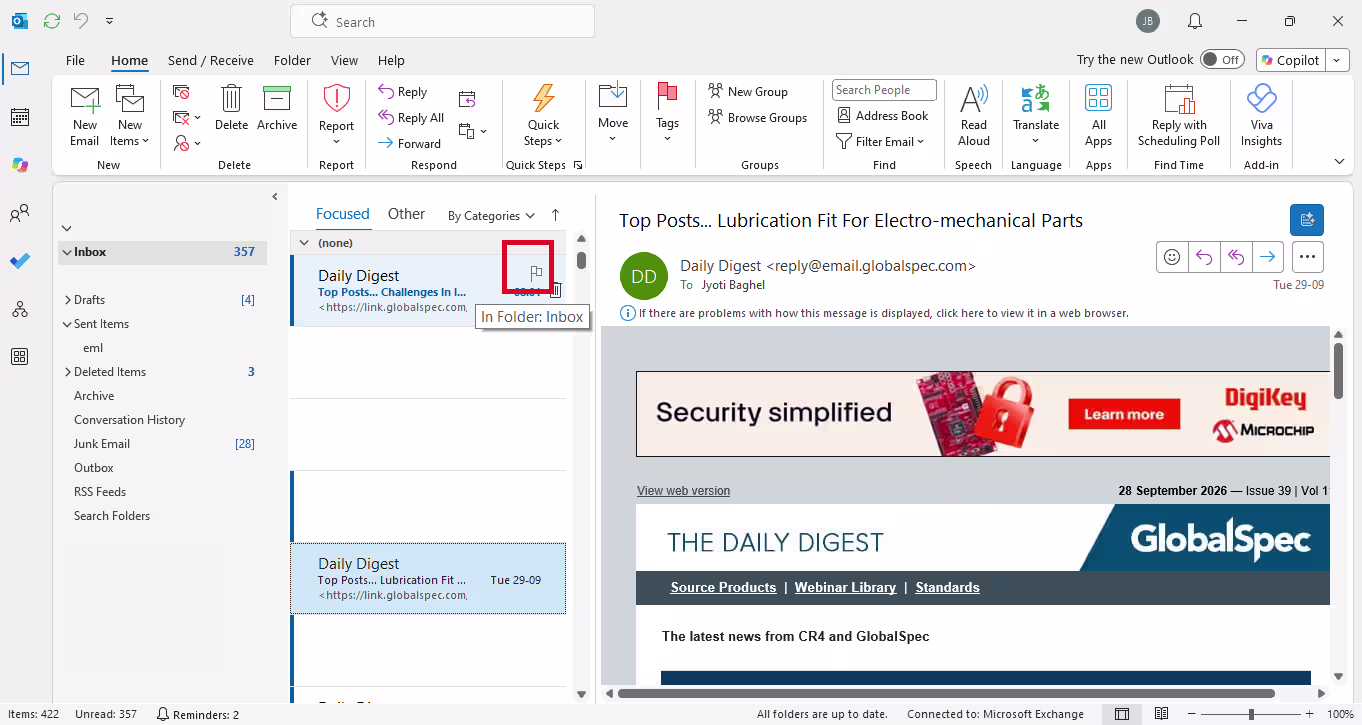
Task: Open the View ribbon tab
Action: [x=344, y=60]
